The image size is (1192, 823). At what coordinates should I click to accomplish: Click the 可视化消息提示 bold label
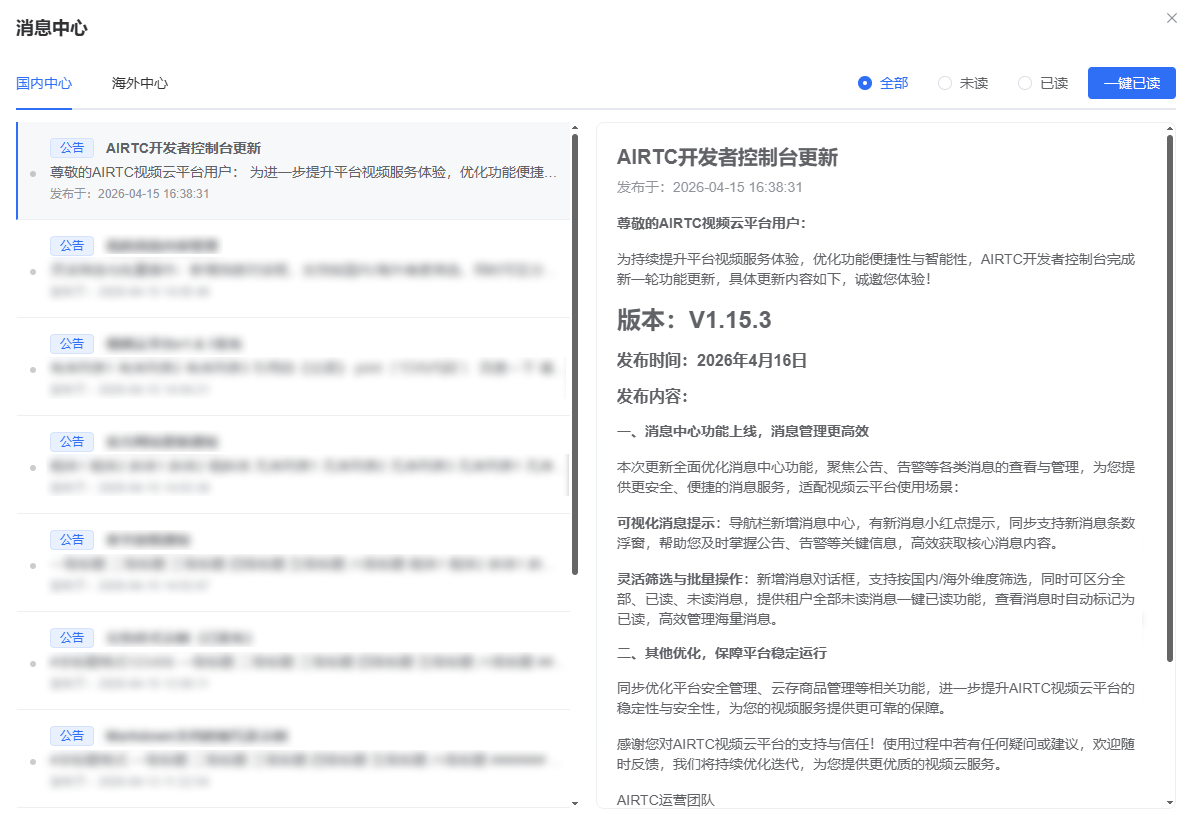click(x=666, y=523)
